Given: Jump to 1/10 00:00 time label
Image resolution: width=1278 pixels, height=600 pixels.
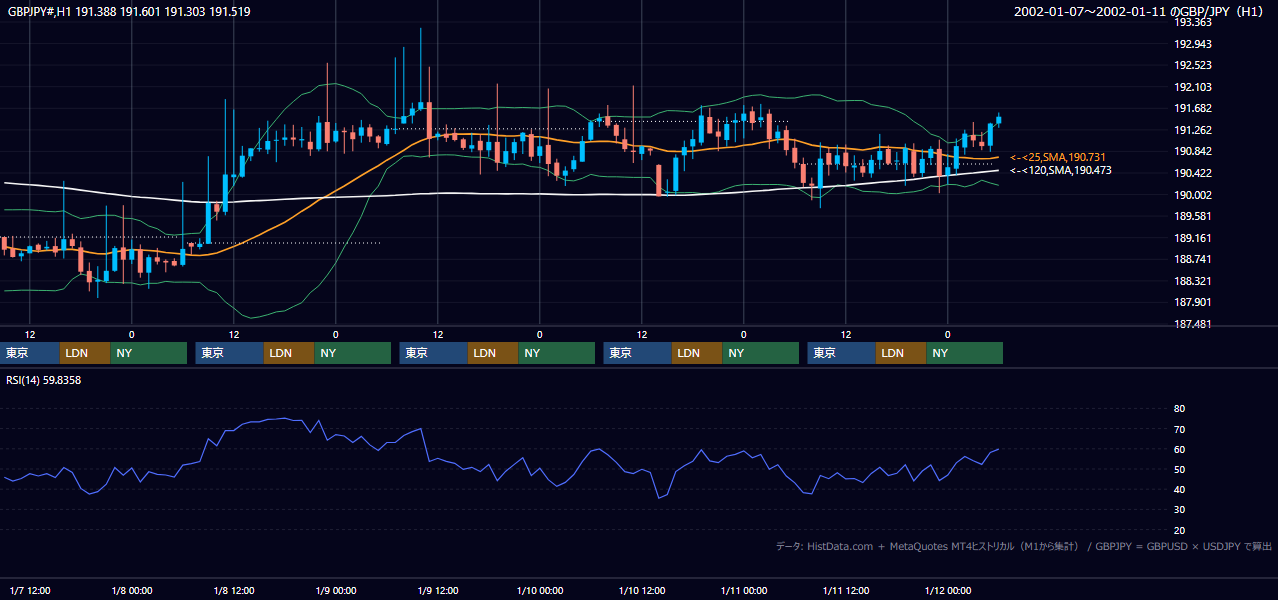Looking at the screenshot, I should click(540, 590).
